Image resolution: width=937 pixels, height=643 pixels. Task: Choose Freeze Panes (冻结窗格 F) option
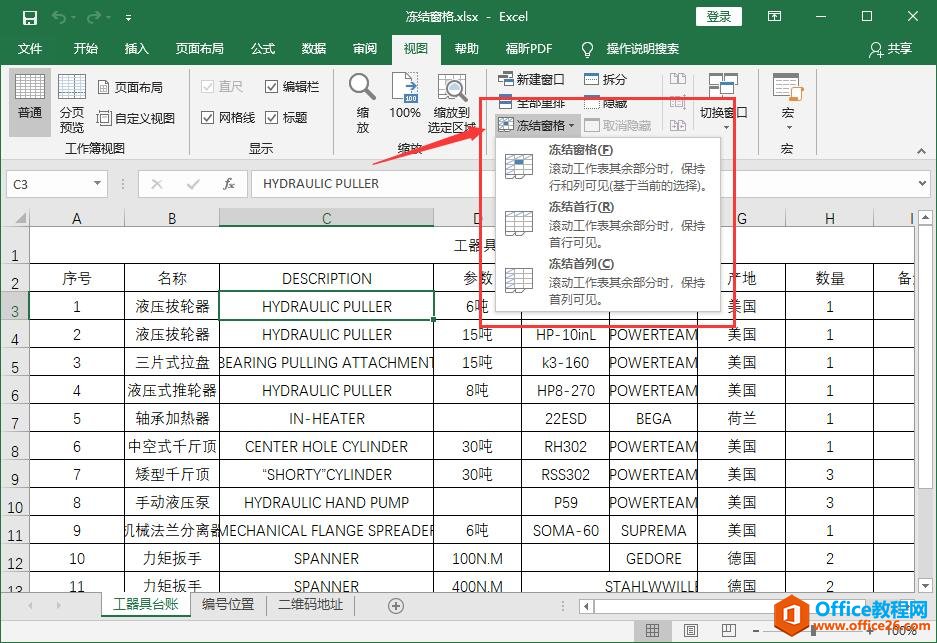(x=608, y=167)
